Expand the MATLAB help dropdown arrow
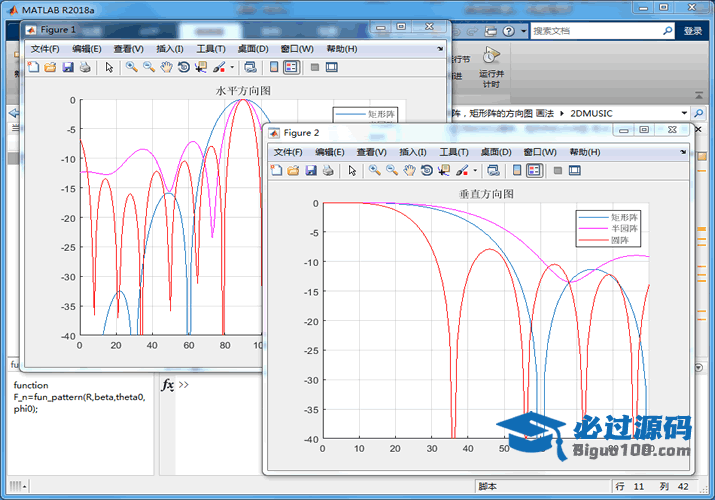Viewport: 715px width, 500px height. [x=522, y=31]
